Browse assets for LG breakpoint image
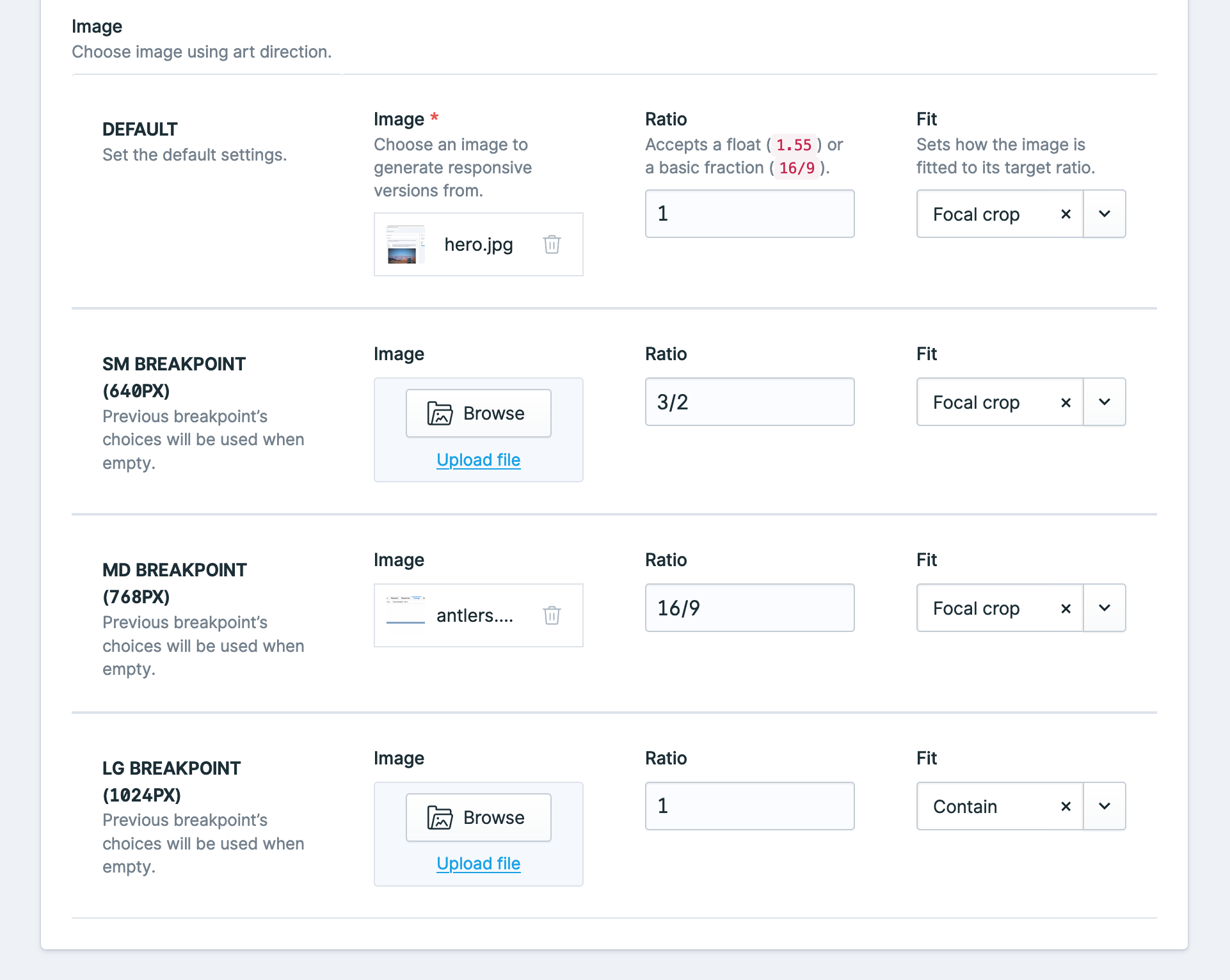This screenshot has width=1230, height=980. [x=478, y=818]
